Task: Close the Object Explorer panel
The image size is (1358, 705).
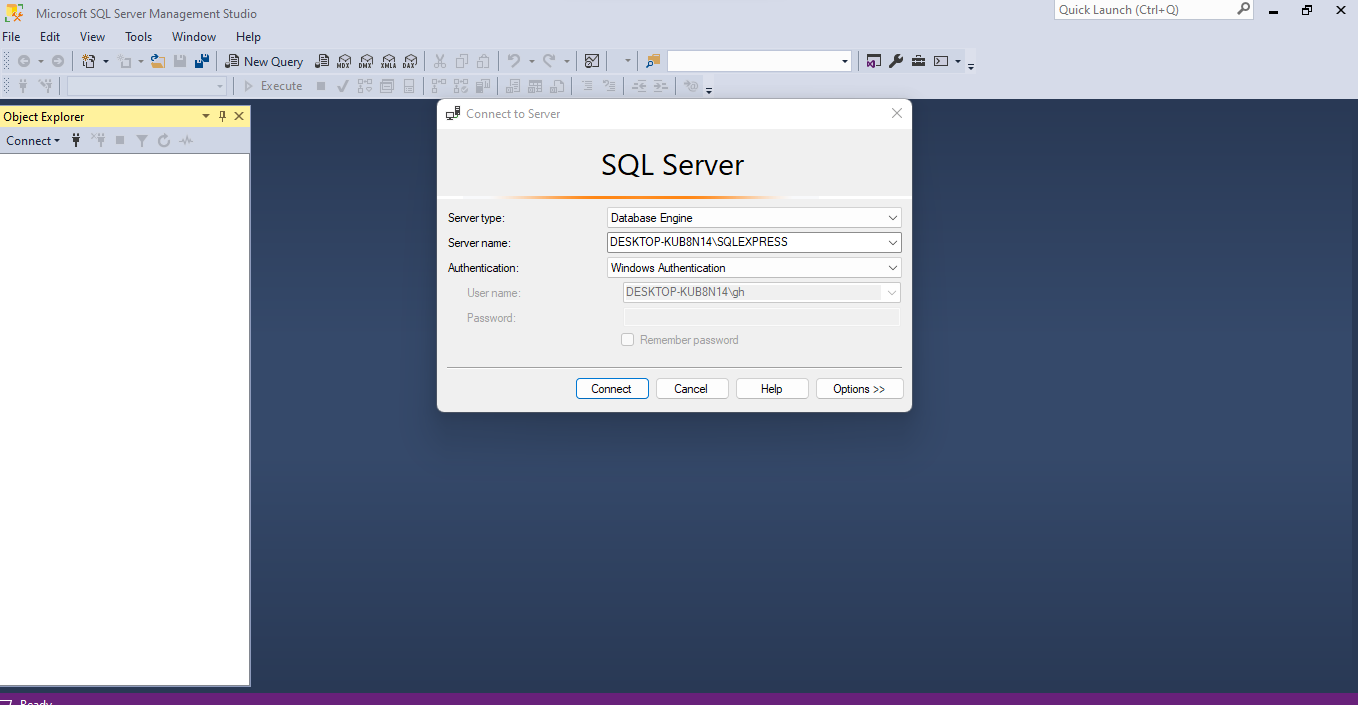Action: pos(239,116)
